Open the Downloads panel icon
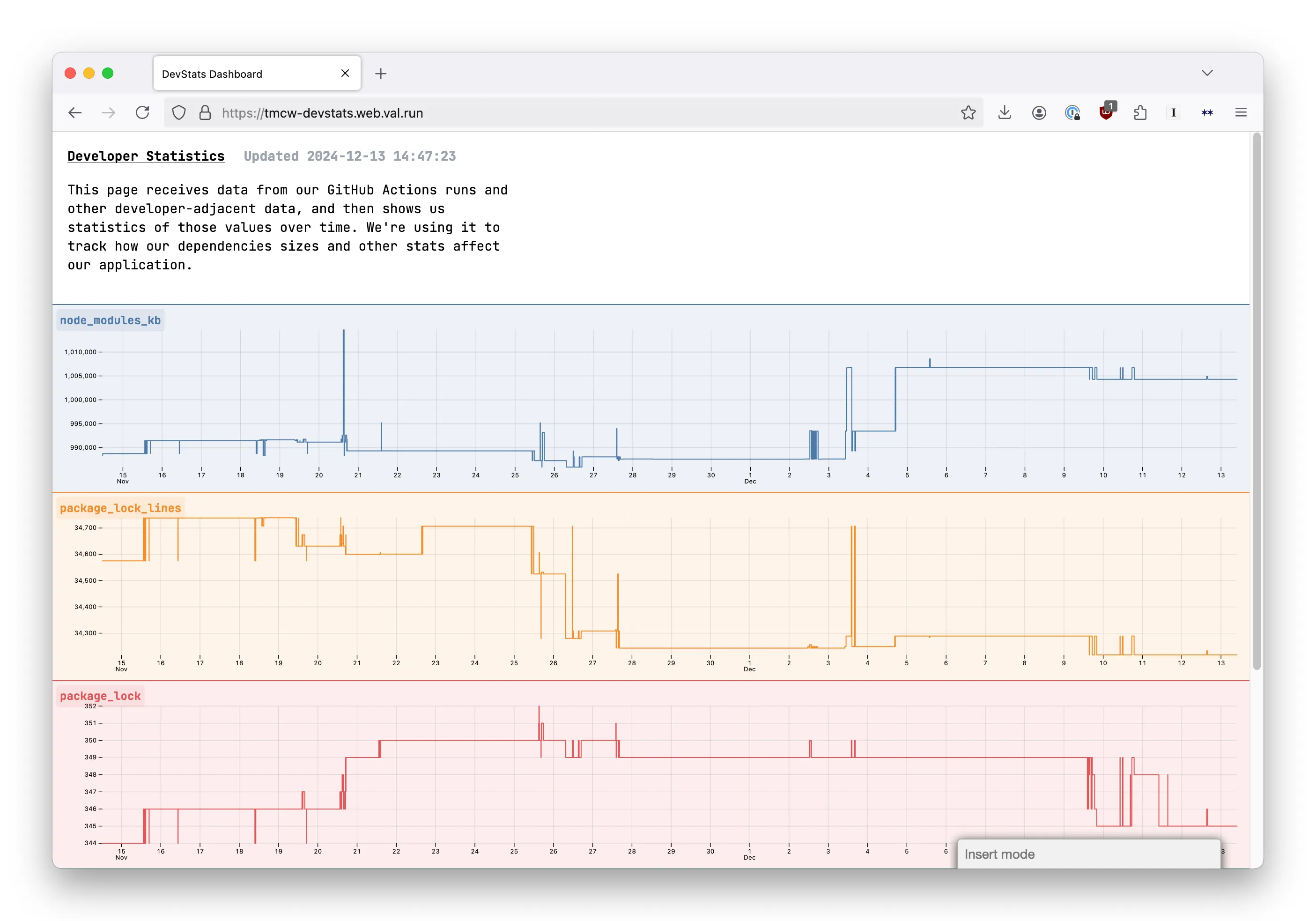1316x921 pixels. (x=1004, y=112)
